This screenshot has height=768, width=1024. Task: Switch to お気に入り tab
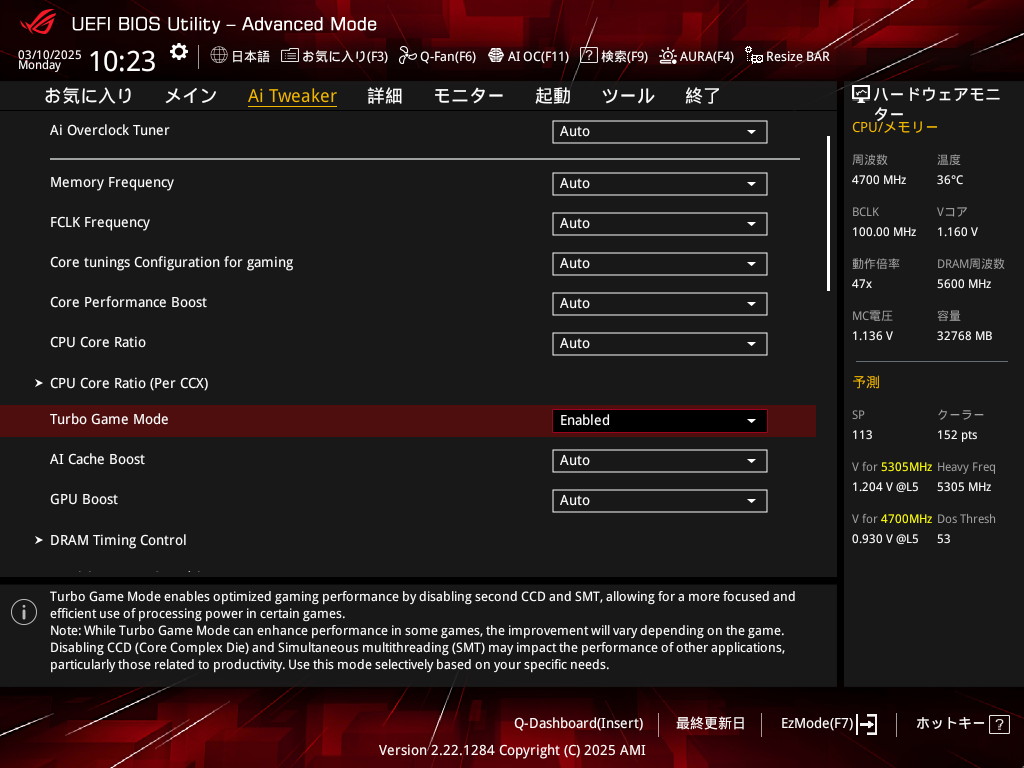point(88,96)
